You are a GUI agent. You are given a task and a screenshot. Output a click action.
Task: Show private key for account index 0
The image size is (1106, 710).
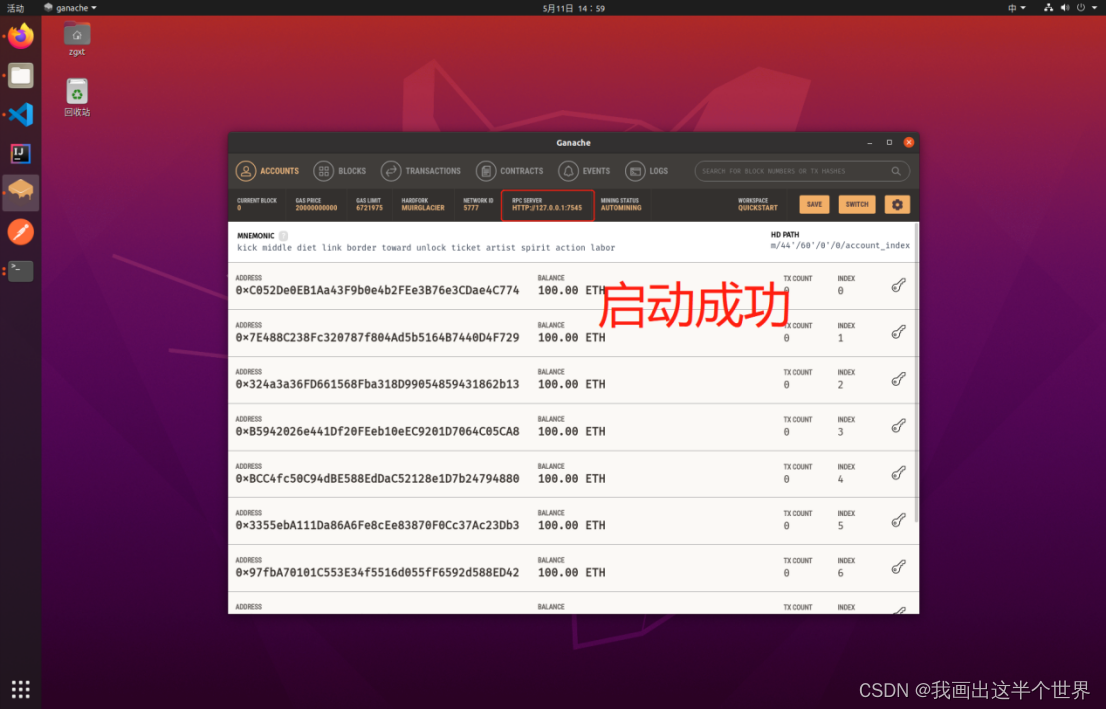tap(898, 286)
